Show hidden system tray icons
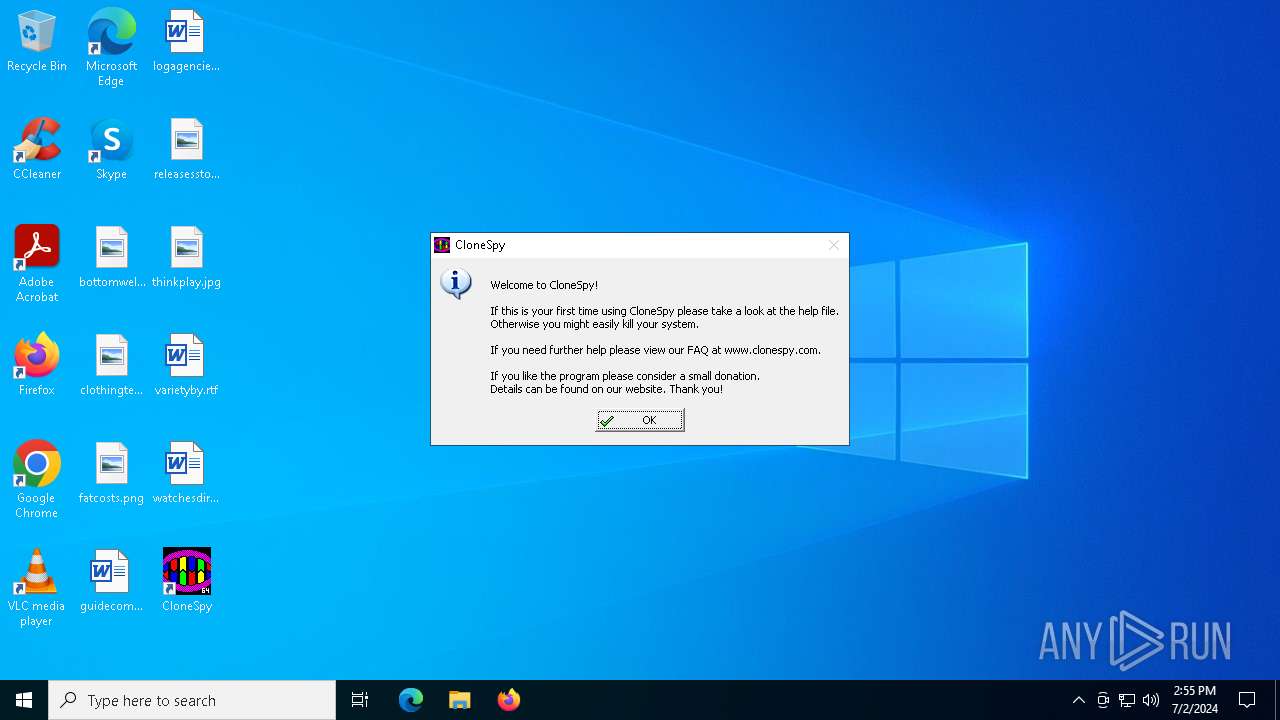 [1079, 700]
